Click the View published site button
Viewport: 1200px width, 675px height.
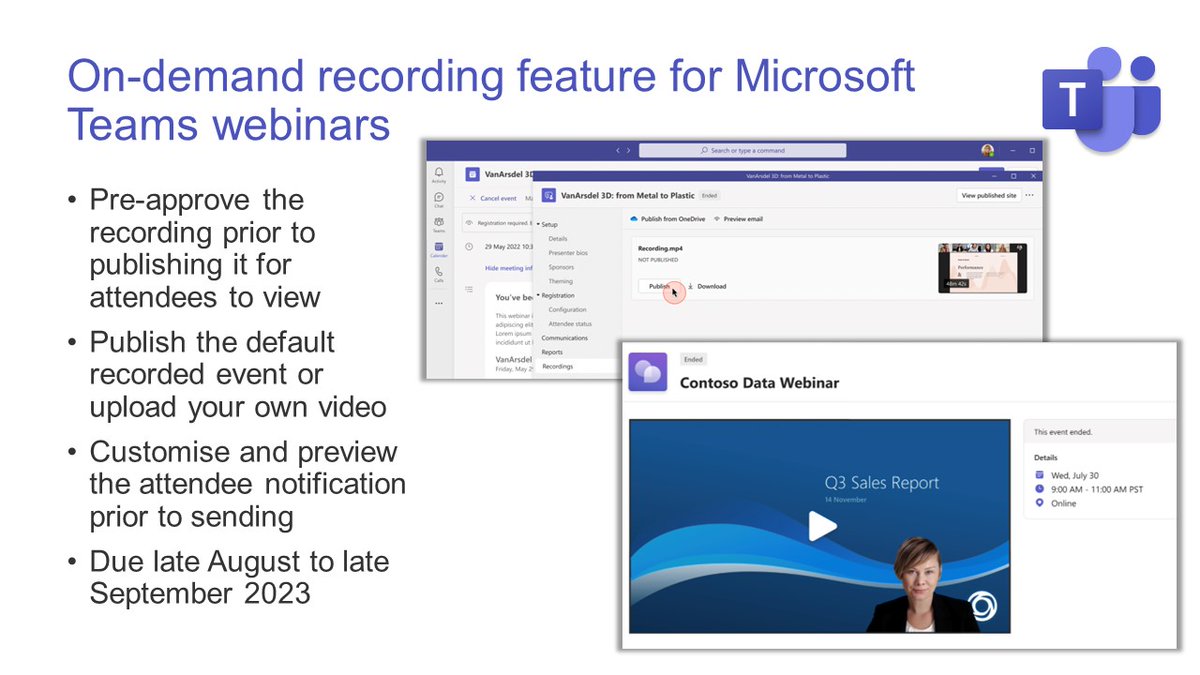(x=987, y=195)
